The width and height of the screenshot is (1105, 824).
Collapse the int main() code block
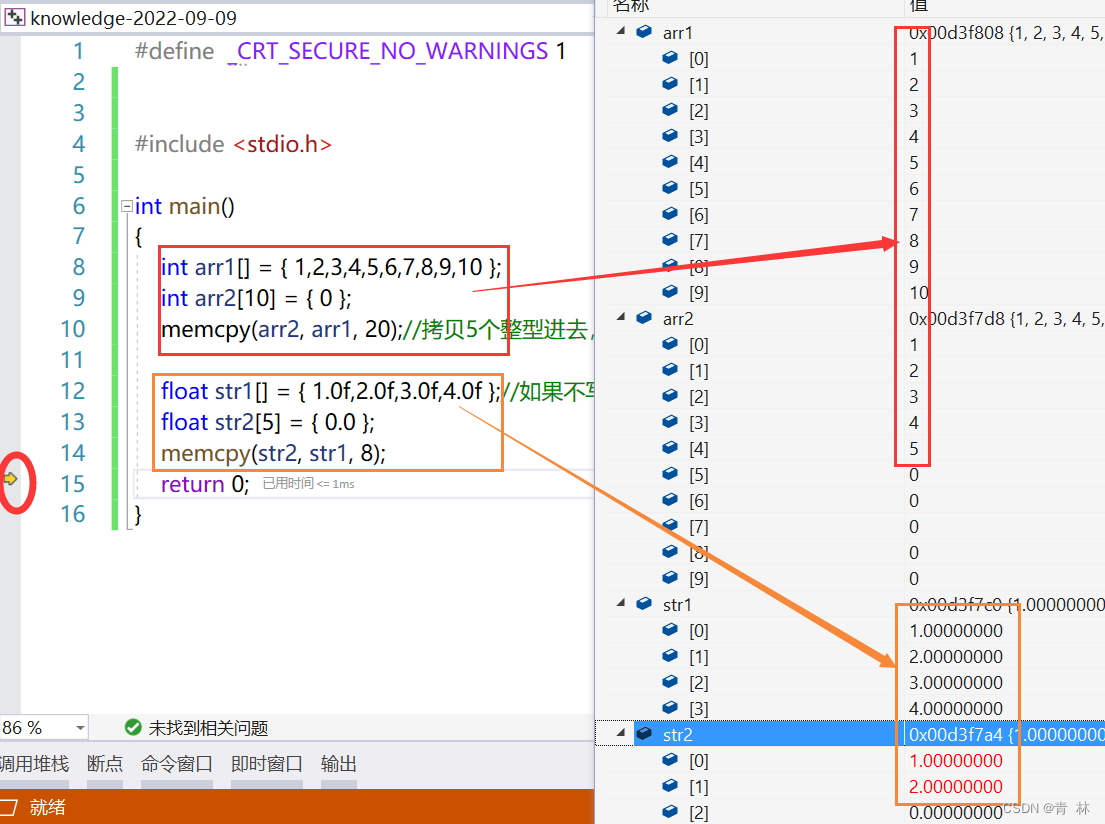[x=127, y=207]
